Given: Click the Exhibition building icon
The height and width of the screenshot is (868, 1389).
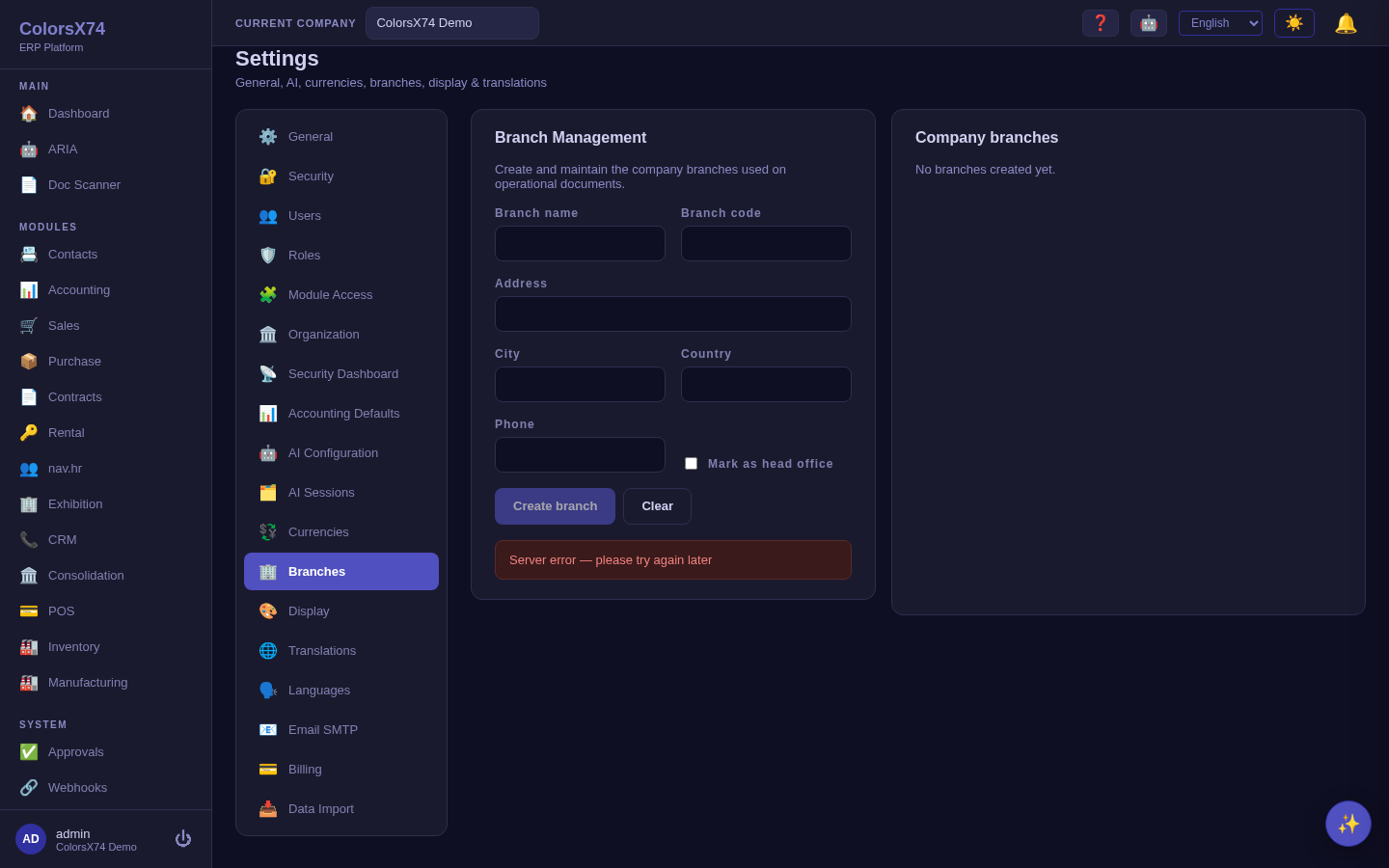Looking at the screenshot, I should point(29,504).
